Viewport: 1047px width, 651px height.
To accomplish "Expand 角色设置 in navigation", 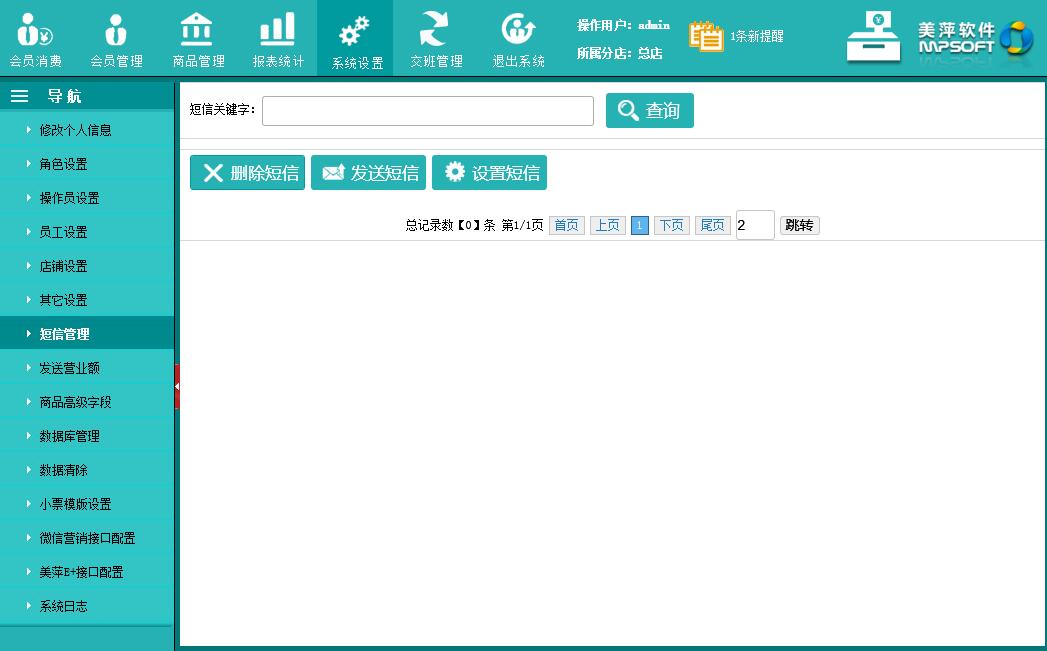I will (x=63, y=164).
